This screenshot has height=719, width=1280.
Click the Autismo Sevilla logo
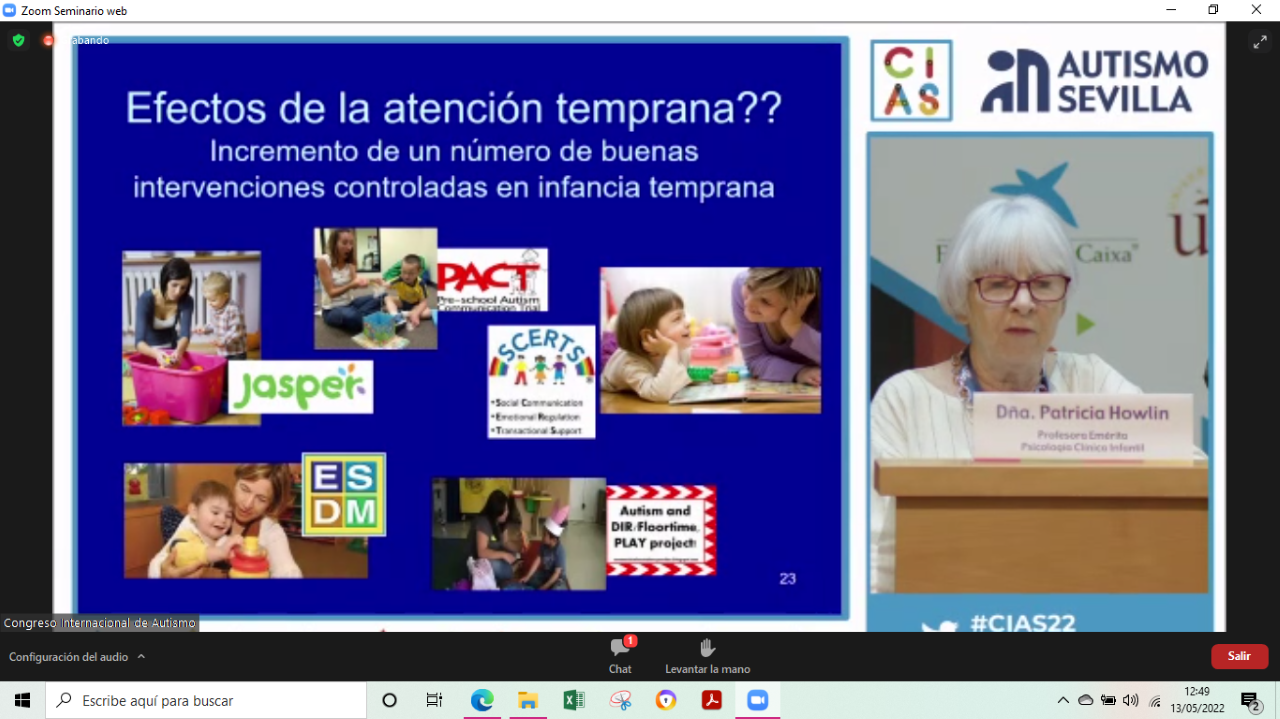(x=1096, y=81)
